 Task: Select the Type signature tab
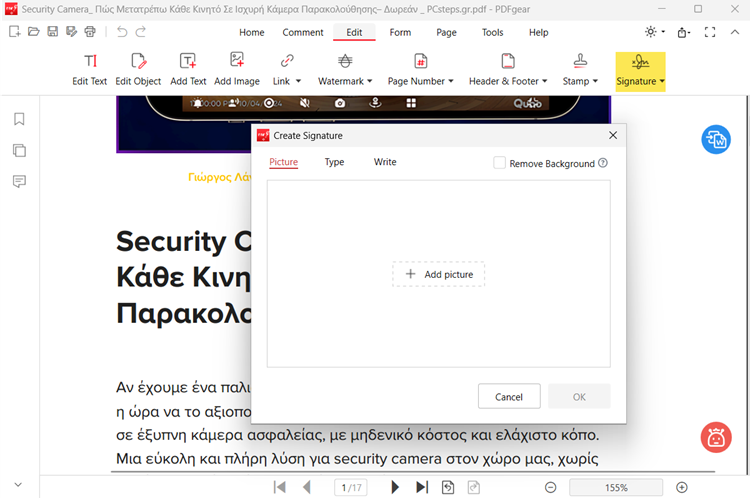(334, 162)
